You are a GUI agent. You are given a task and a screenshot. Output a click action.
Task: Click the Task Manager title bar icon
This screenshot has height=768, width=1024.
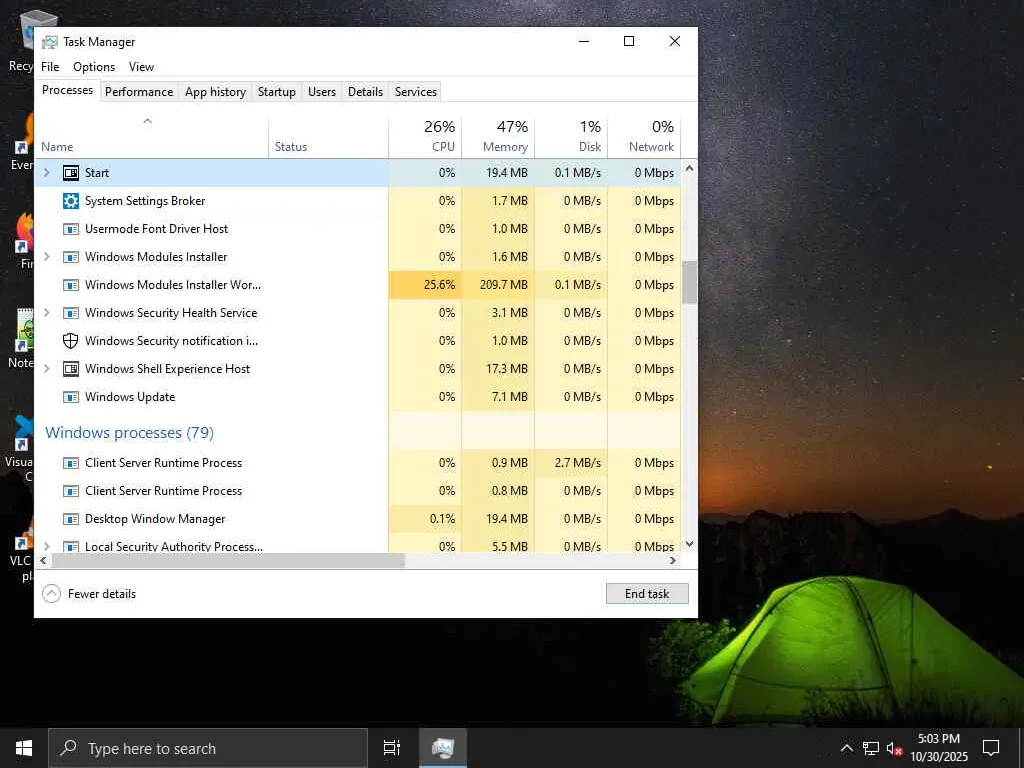tap(50, 42)
